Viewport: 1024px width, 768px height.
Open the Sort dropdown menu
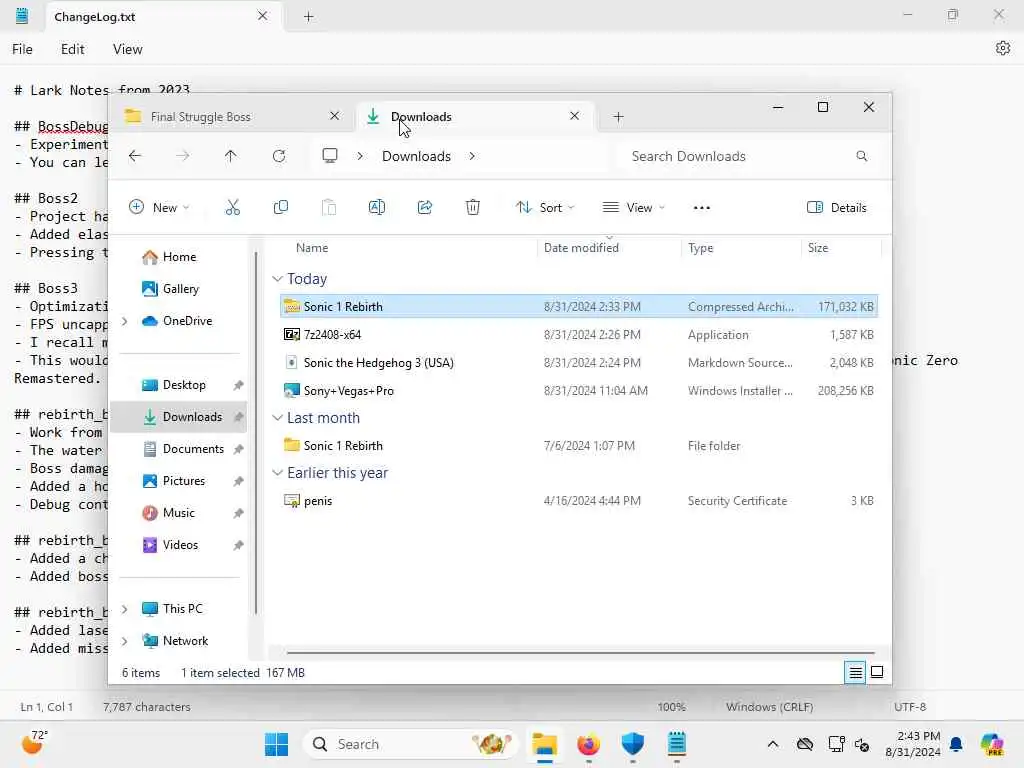coord(545,208)
